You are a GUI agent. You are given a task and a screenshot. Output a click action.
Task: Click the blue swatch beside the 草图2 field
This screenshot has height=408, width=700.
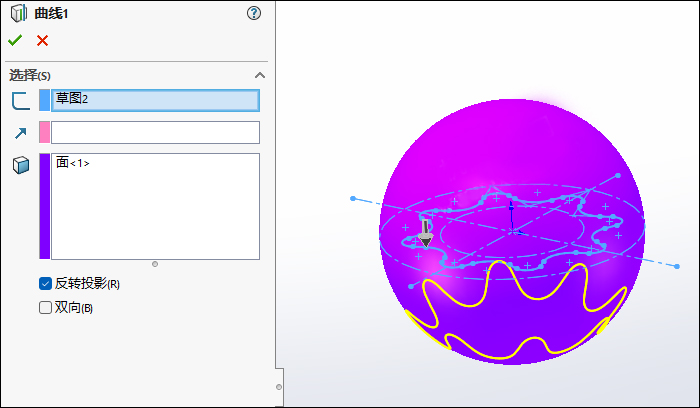[x=44, y=100]
